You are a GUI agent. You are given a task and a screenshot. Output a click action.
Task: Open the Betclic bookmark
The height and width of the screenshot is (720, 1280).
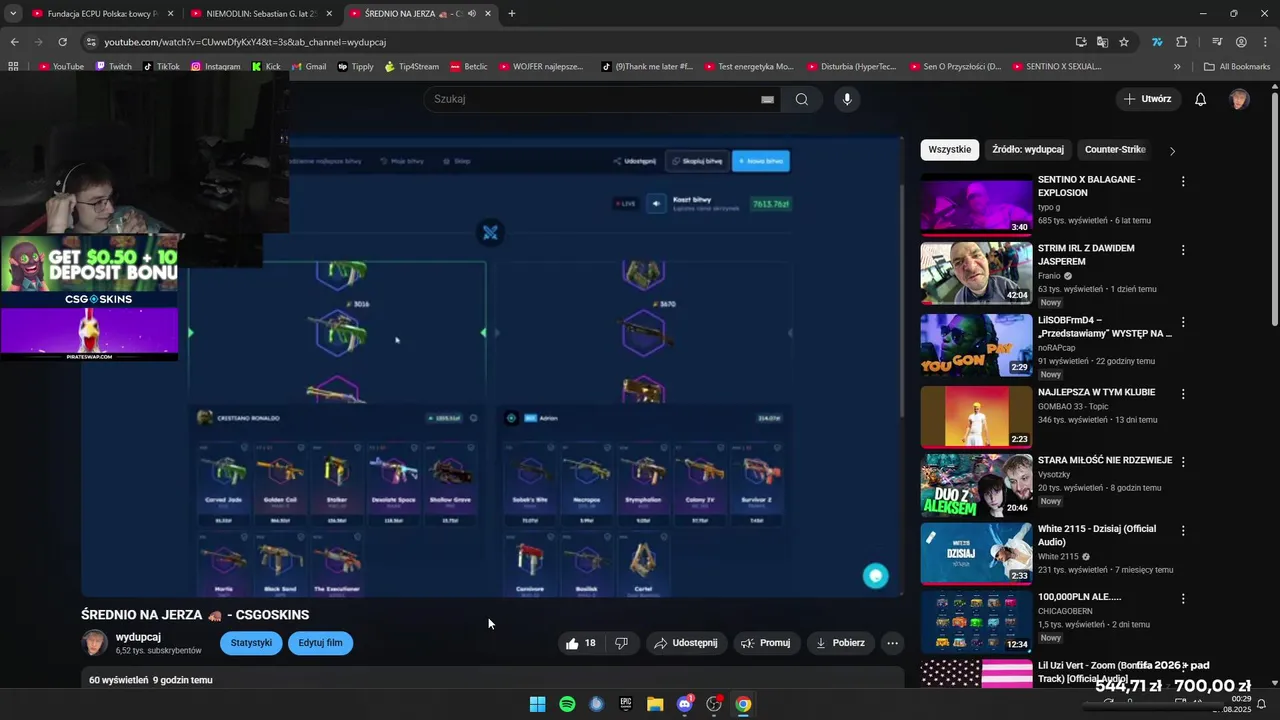[x=468, y=66]
